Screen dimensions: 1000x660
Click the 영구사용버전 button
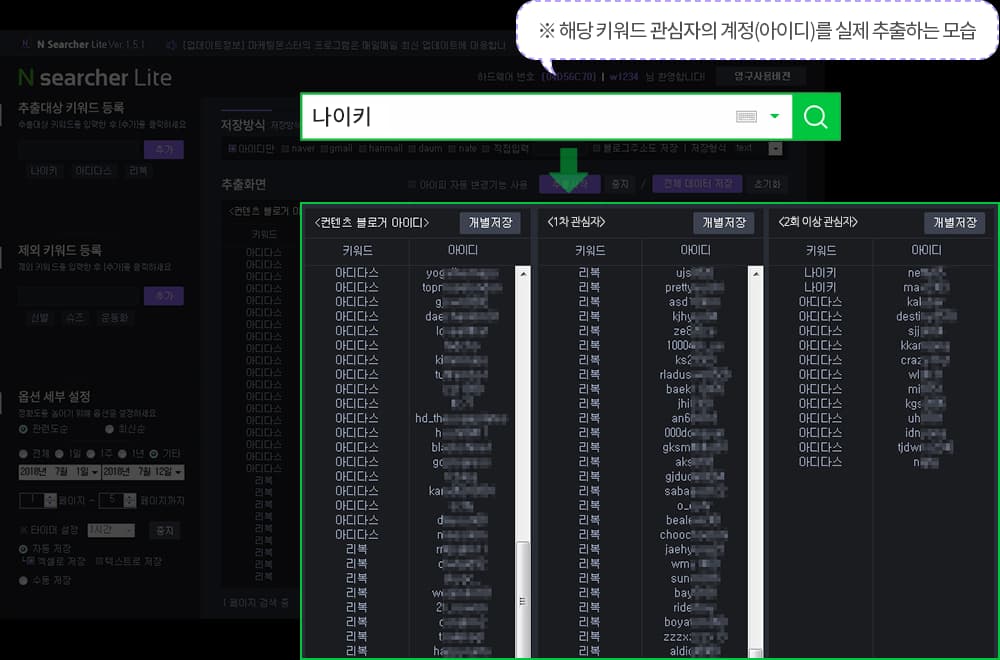pyautogui.click(x=762, y=77)
